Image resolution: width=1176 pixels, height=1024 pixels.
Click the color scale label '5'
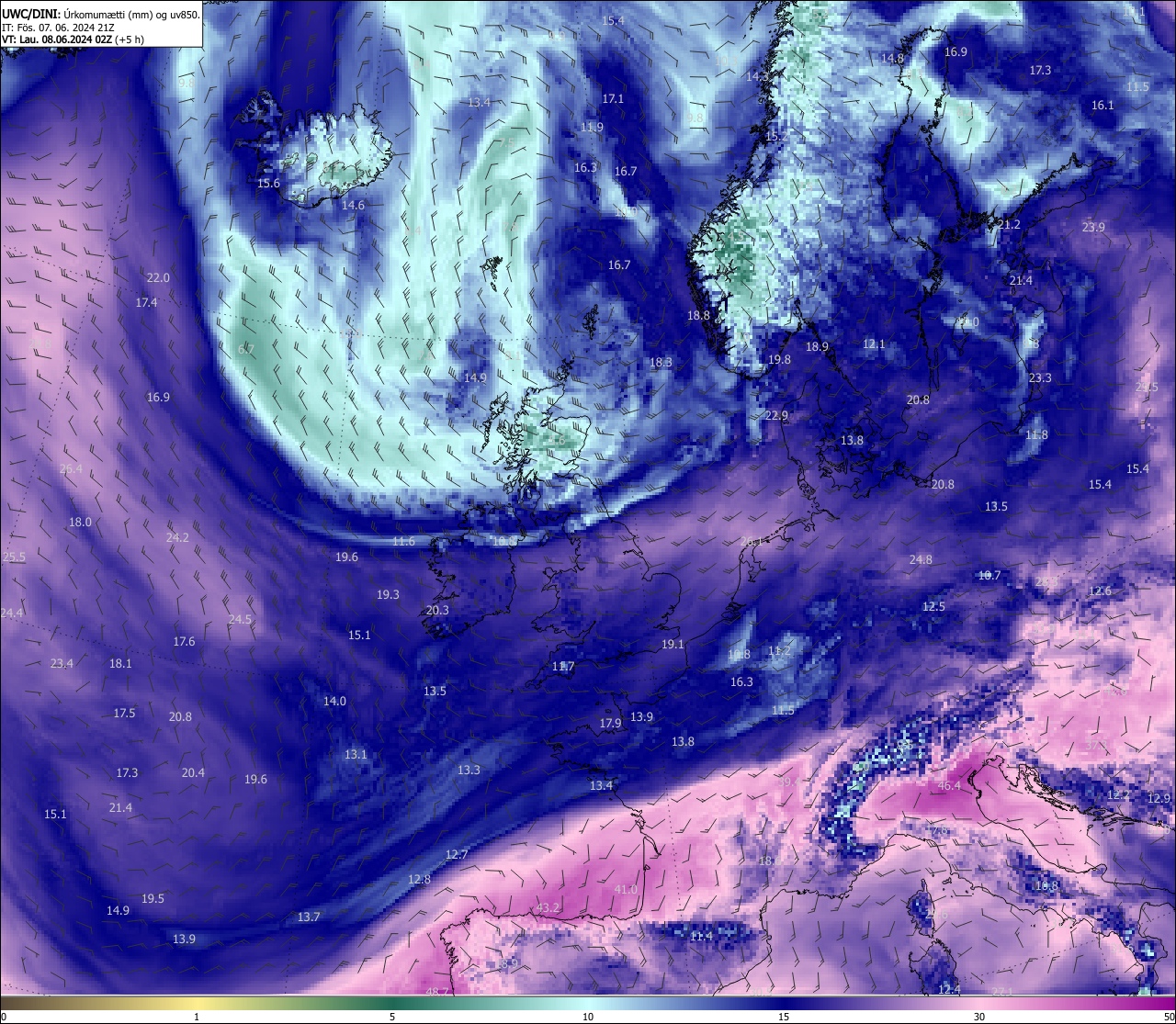[x=392, y=1017]
